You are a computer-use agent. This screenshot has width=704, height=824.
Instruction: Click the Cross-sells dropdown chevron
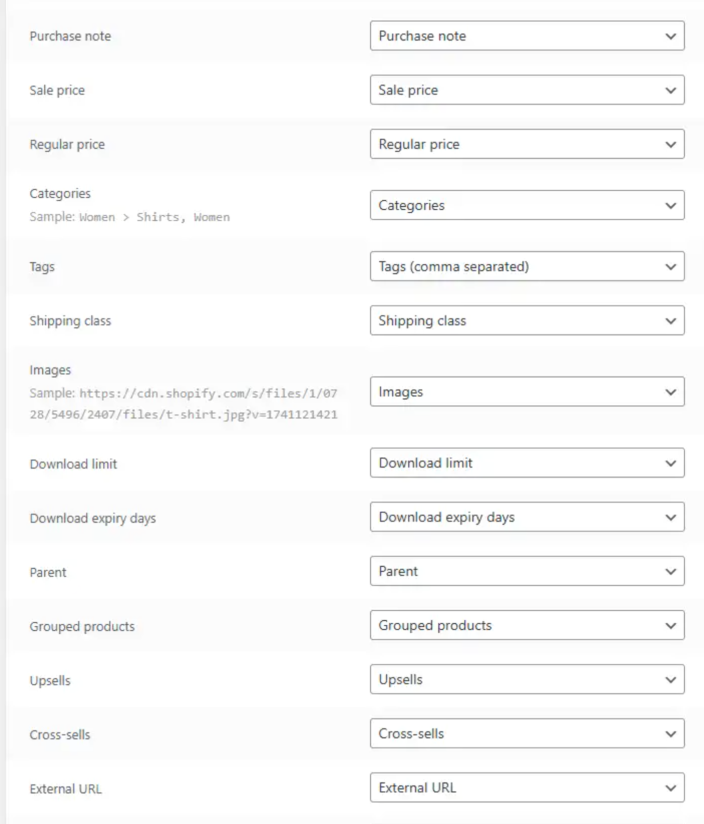(x=670, y=734)
